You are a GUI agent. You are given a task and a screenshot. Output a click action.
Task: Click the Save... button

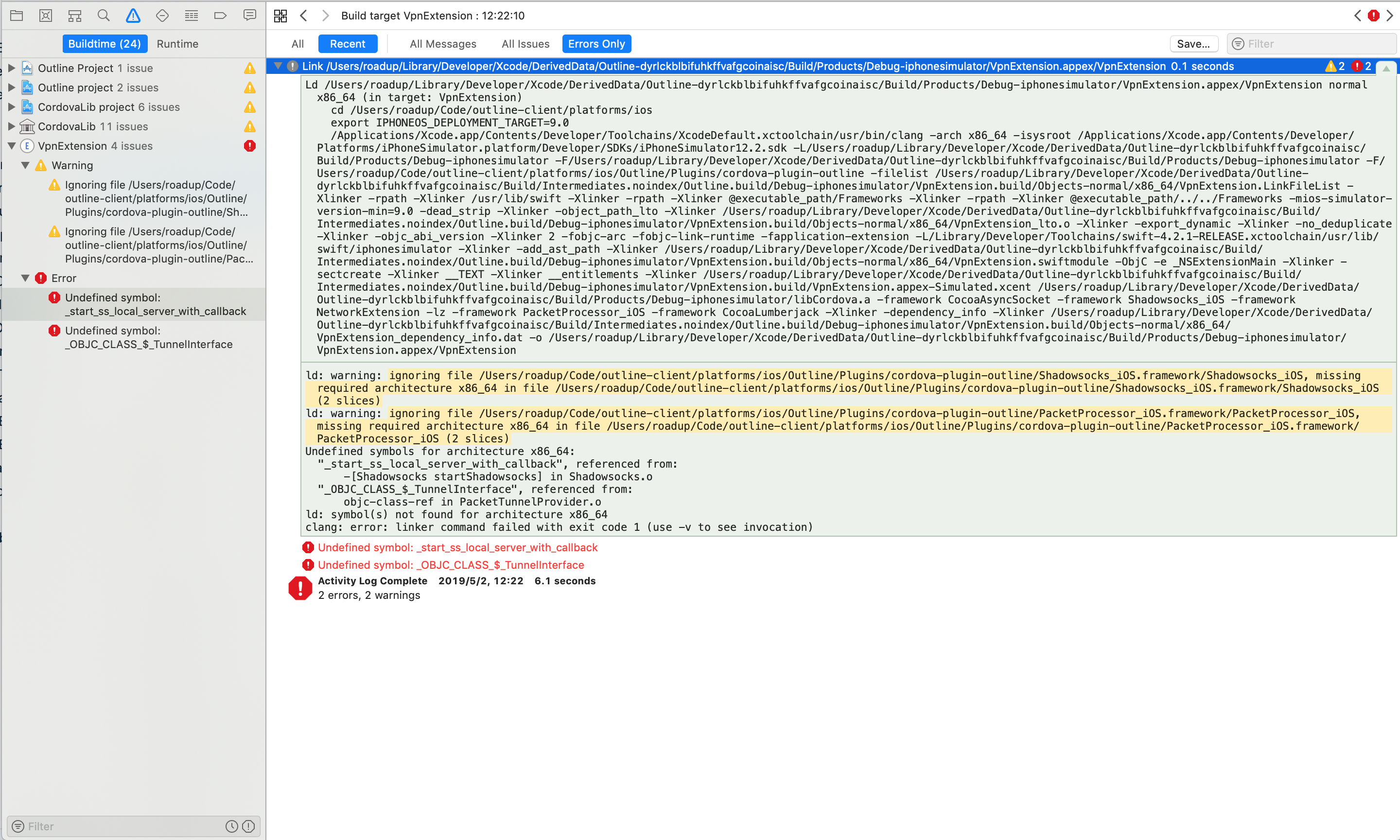click(1193, 44)
